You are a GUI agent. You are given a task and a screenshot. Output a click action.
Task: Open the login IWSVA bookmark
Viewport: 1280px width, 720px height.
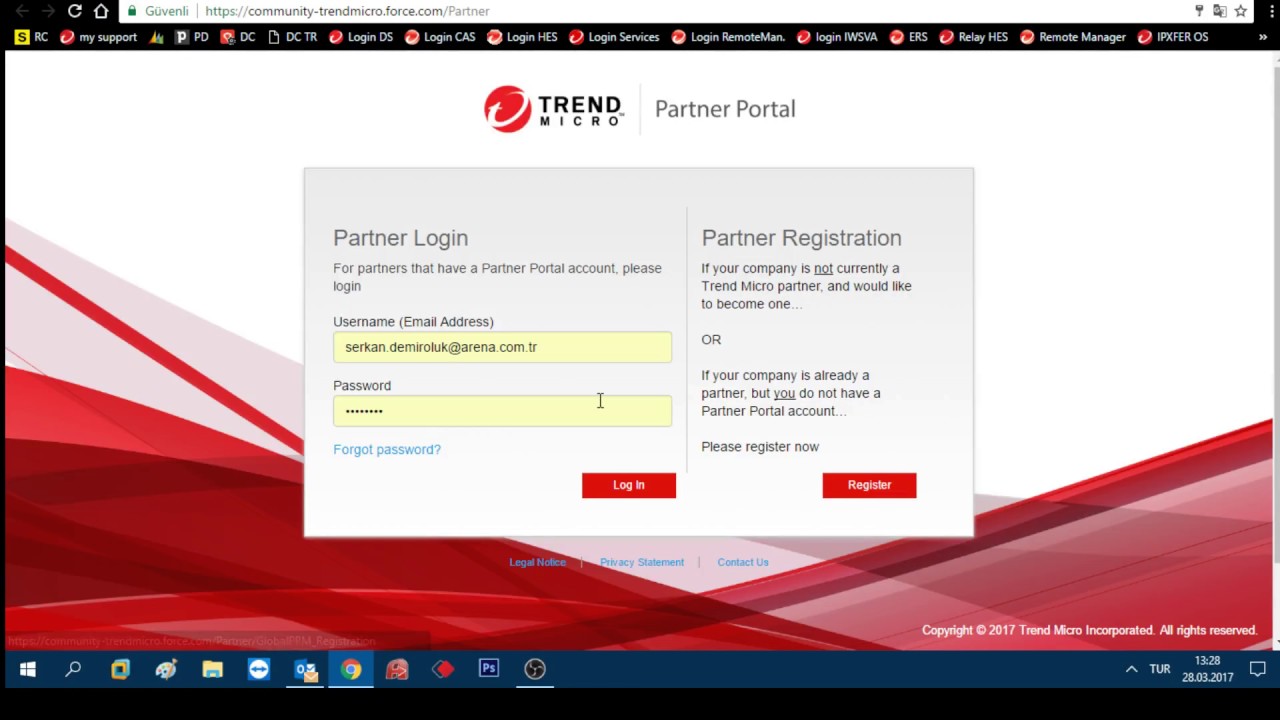click(x=837, y=37)
